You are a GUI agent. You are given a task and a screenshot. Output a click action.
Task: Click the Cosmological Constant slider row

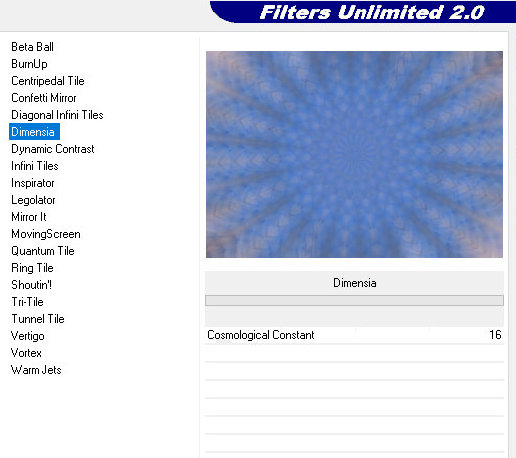click(x=354, y=335)
